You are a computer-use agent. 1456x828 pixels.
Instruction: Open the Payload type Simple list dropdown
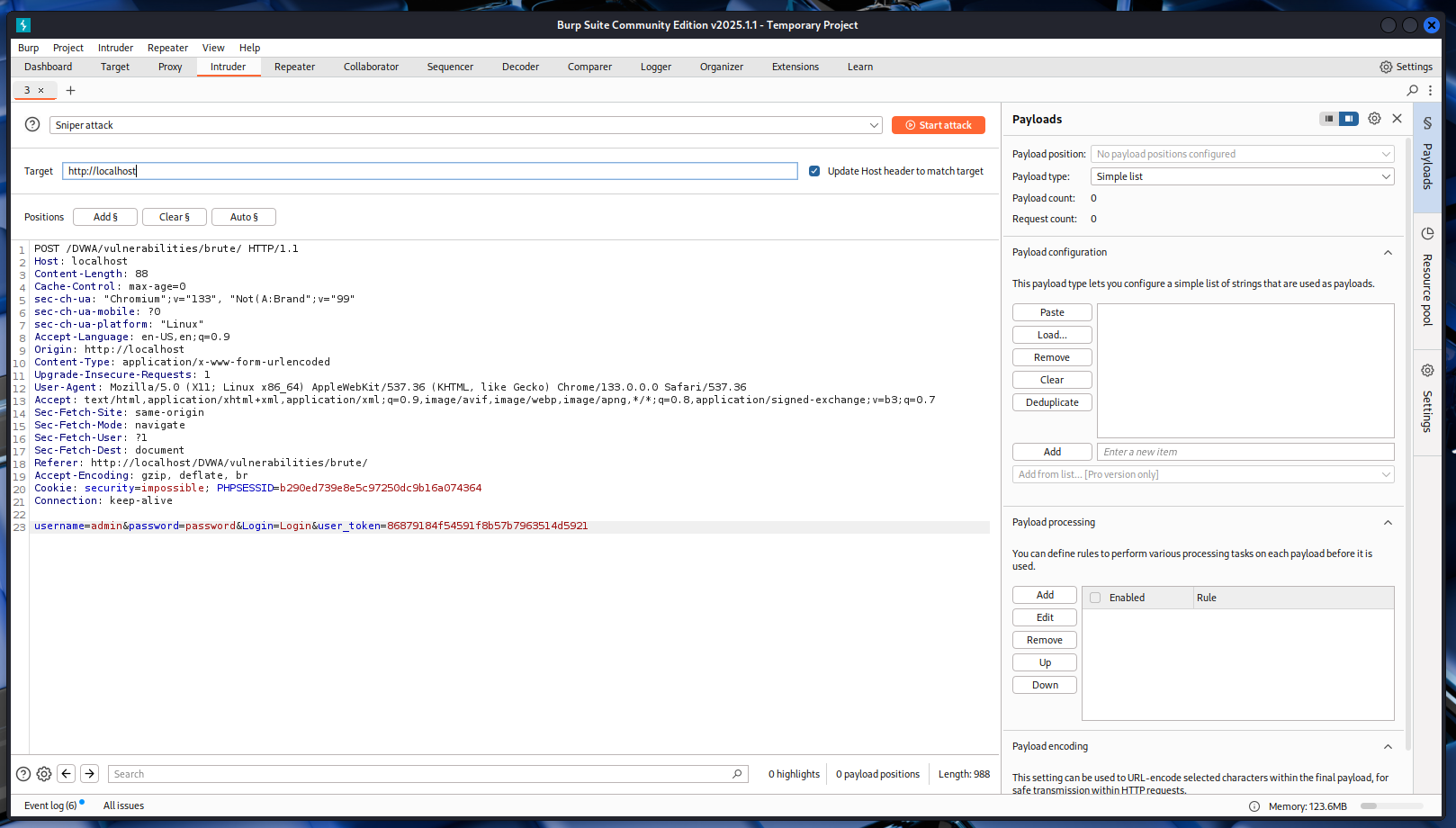[x=1242, y=176]
